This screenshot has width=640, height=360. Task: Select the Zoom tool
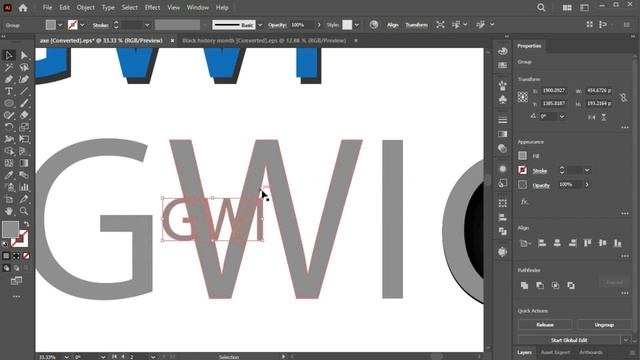point(24,211)
